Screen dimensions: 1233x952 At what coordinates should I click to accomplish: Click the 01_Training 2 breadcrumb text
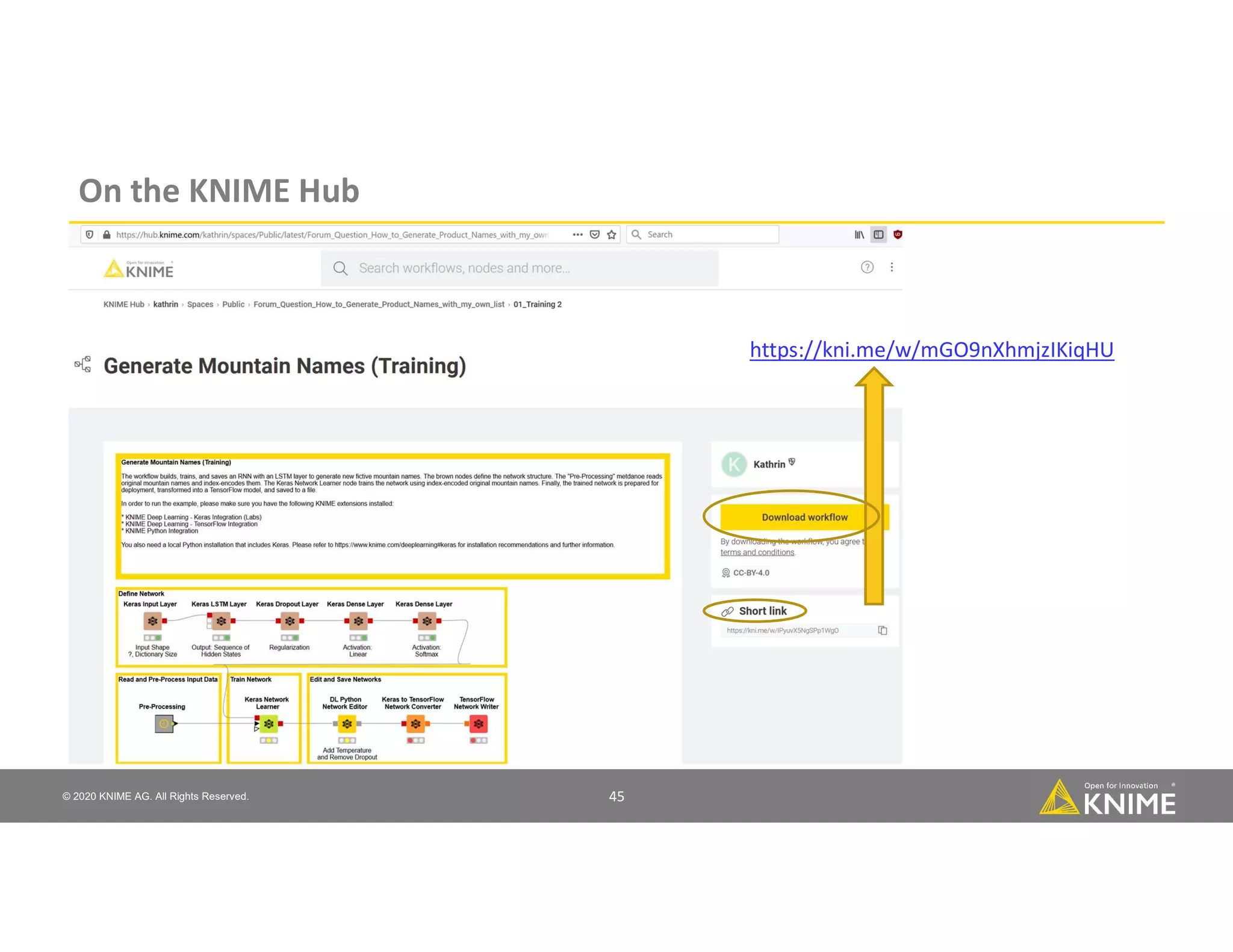pyautogui.click(x=538, y=304)
